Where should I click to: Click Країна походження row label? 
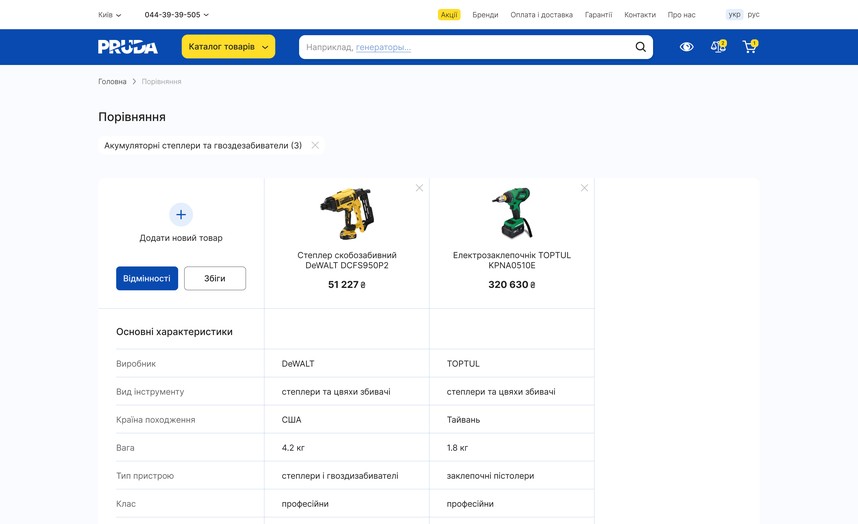[155, 420]
